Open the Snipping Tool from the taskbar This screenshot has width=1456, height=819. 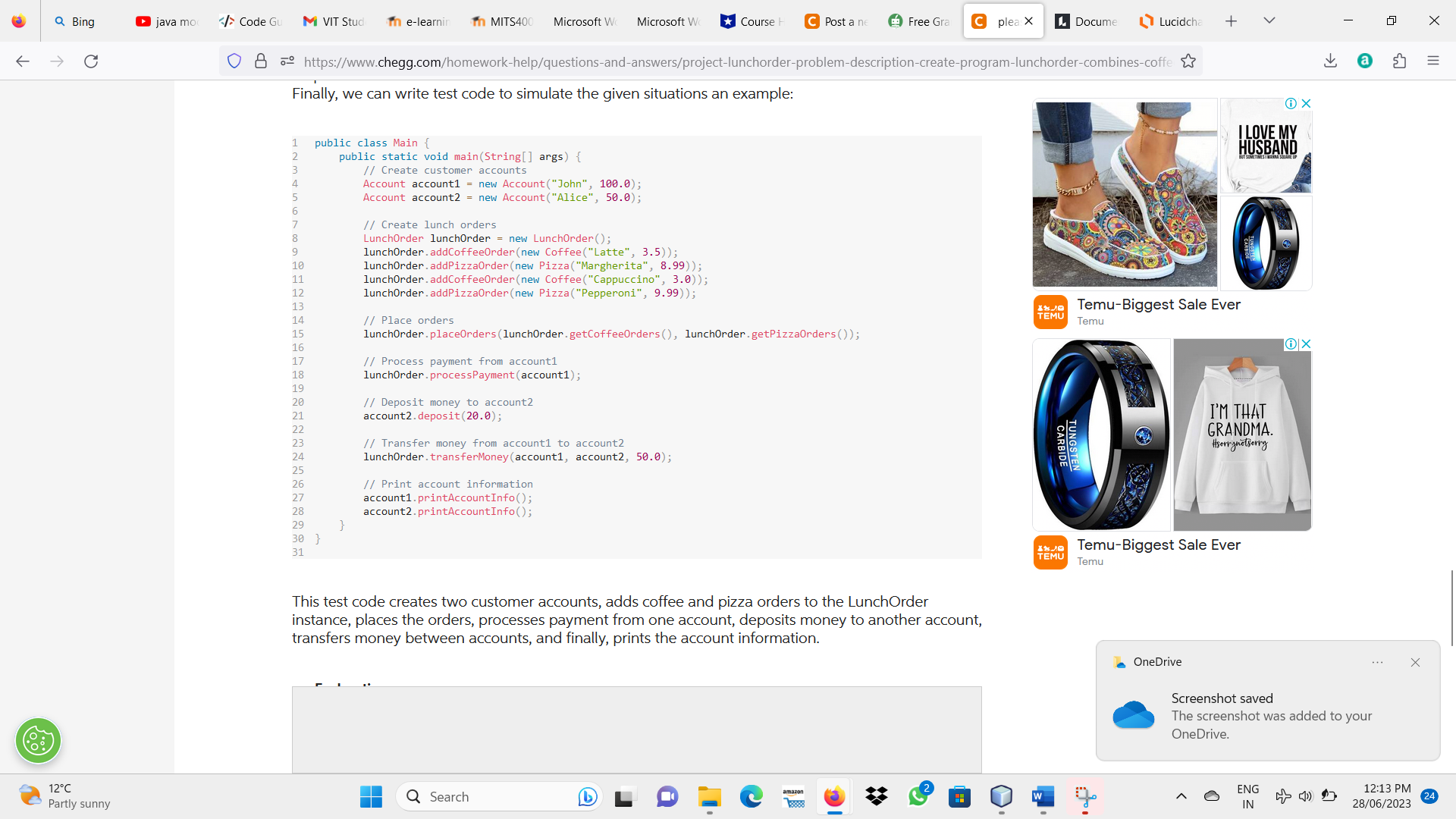1086,797
